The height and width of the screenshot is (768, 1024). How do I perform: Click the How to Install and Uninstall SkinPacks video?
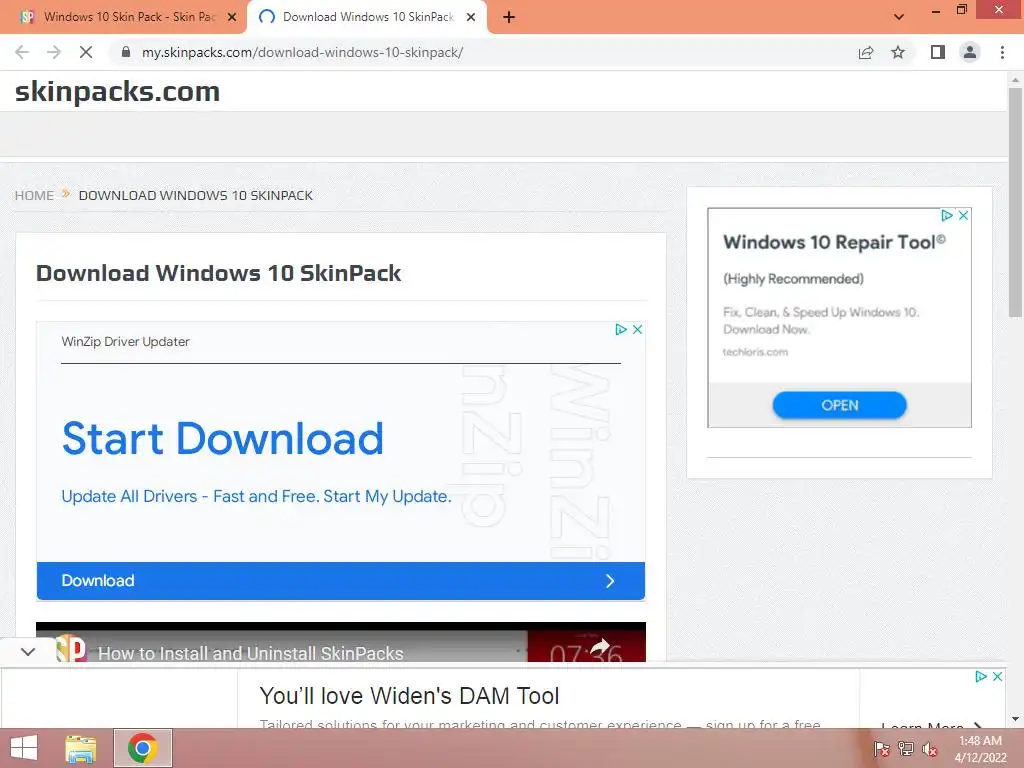point(251,653)
